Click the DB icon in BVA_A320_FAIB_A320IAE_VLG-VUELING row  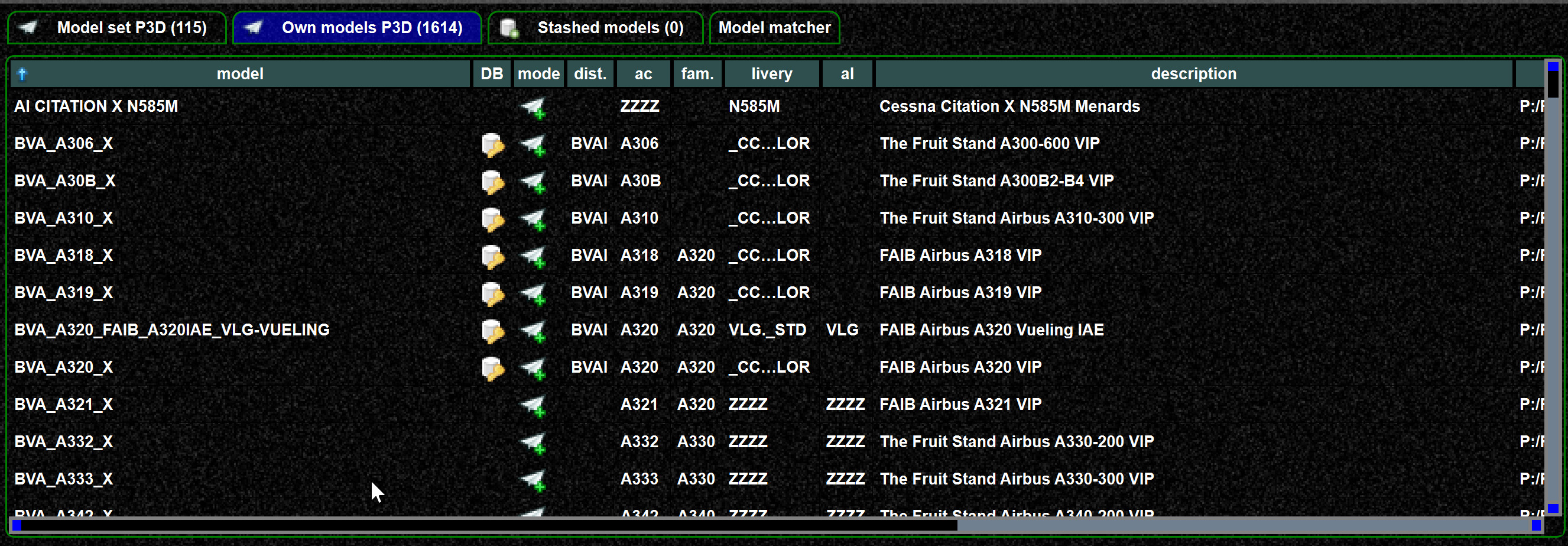492,331
